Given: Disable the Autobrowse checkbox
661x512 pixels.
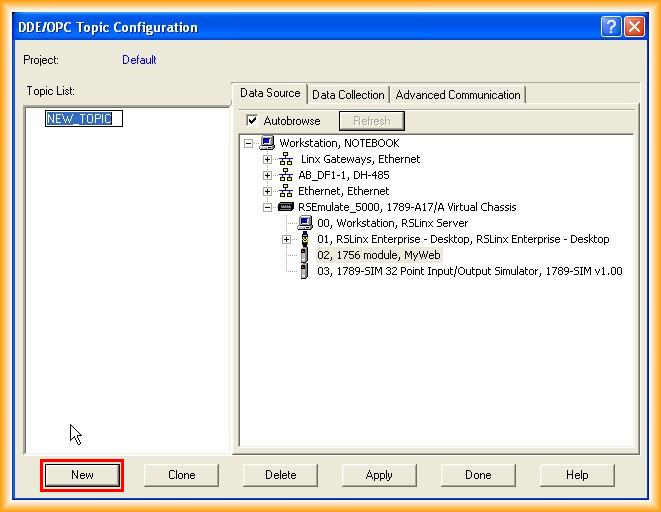Looking at the screenshot, I should pyautogui.click(x=252, y=121).
